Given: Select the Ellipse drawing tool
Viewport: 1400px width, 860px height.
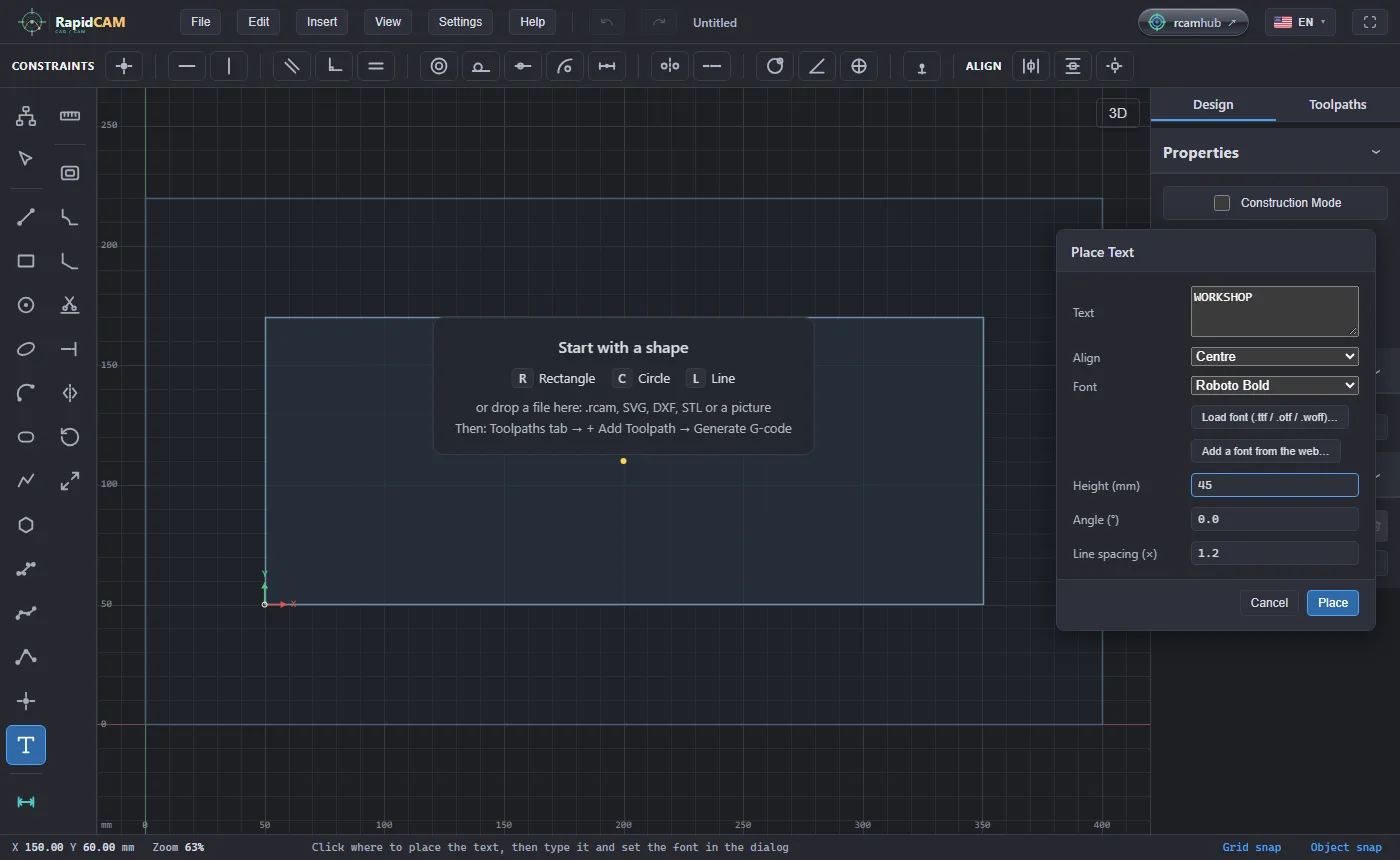Looking at the screenshot, I should click(26, 349).
